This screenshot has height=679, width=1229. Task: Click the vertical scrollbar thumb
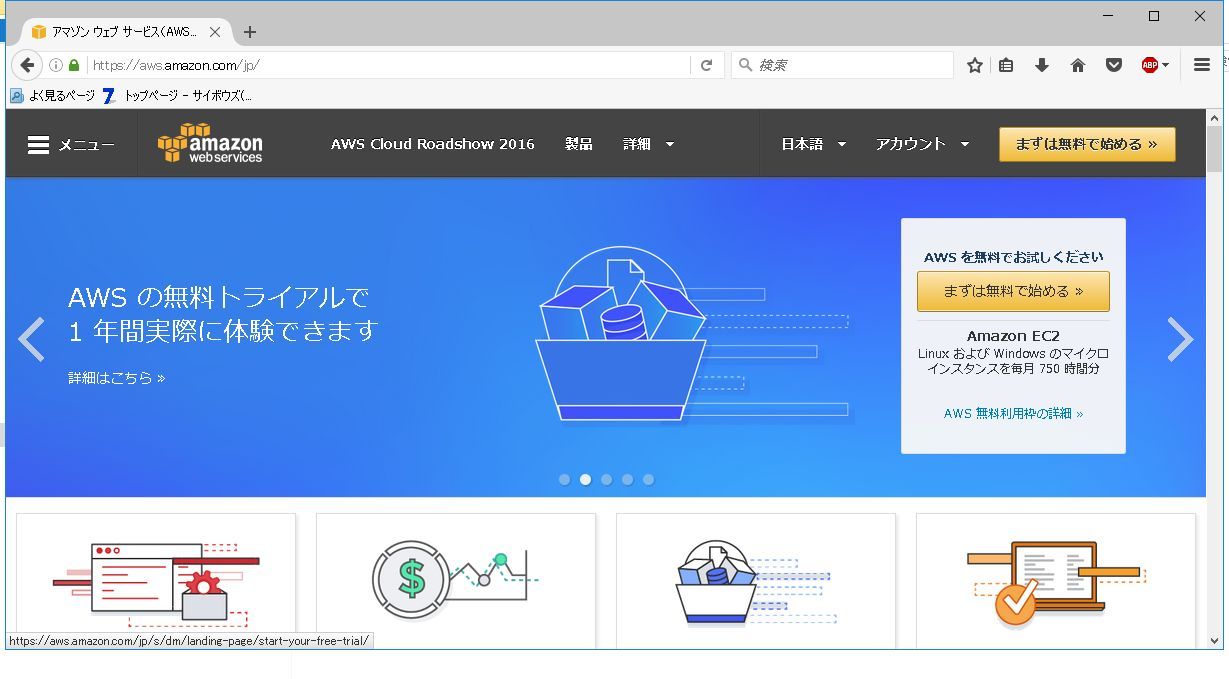1214,148
